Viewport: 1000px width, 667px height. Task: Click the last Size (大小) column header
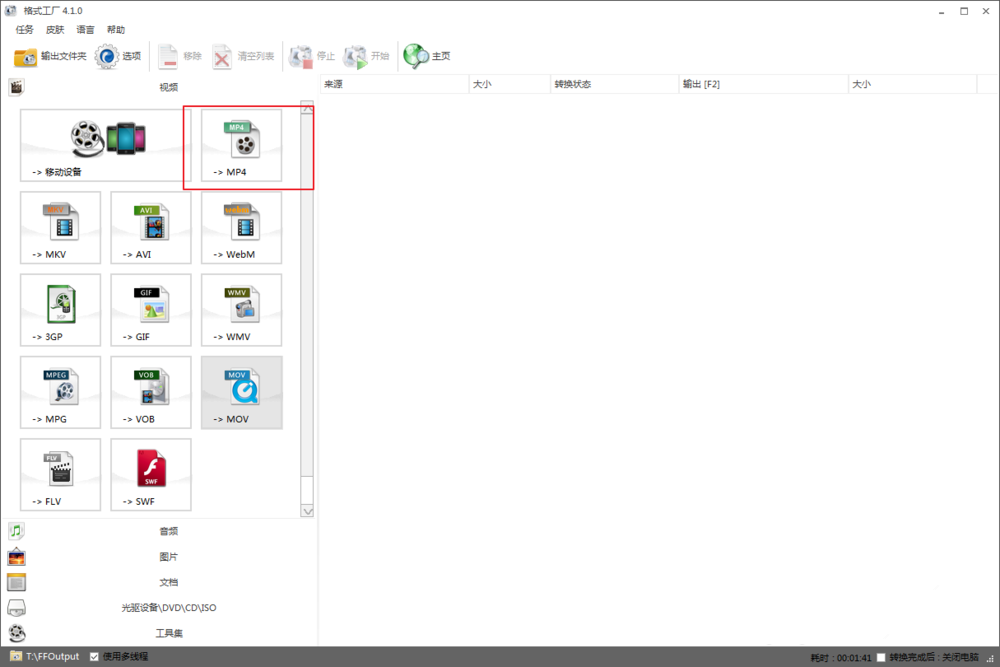tap(913, 84)
